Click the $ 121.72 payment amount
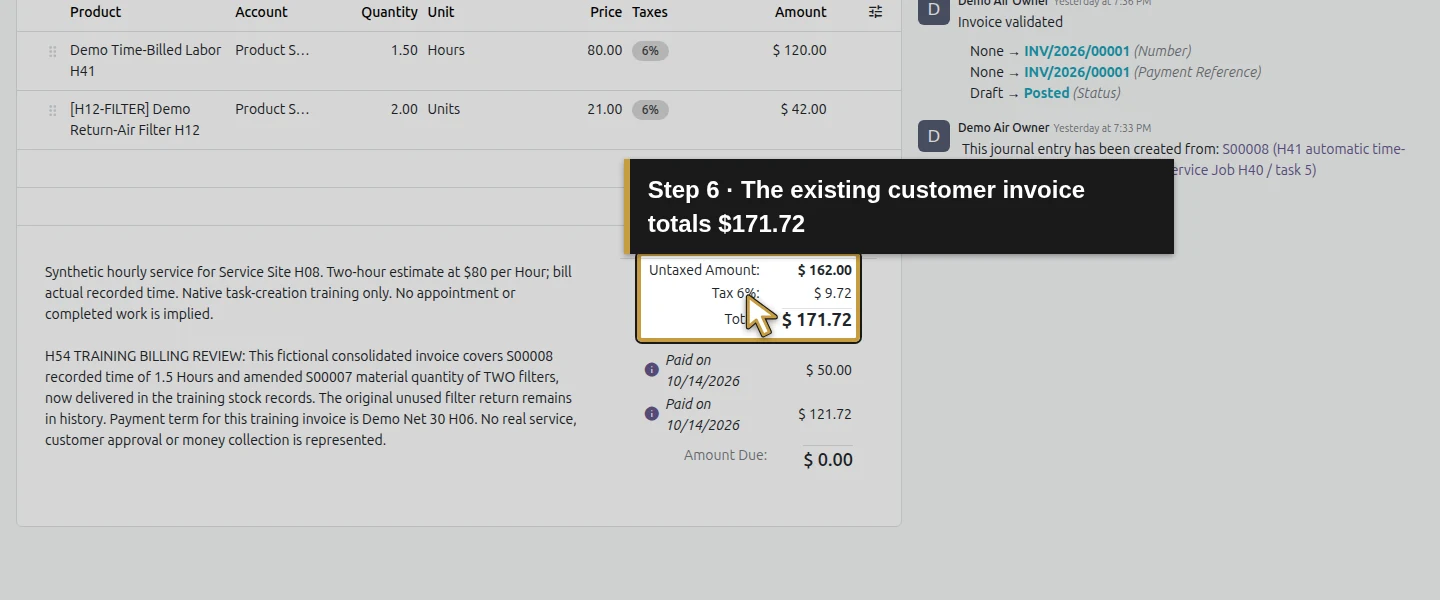Viewport: 1440px width, 600px height. [825, 414]
